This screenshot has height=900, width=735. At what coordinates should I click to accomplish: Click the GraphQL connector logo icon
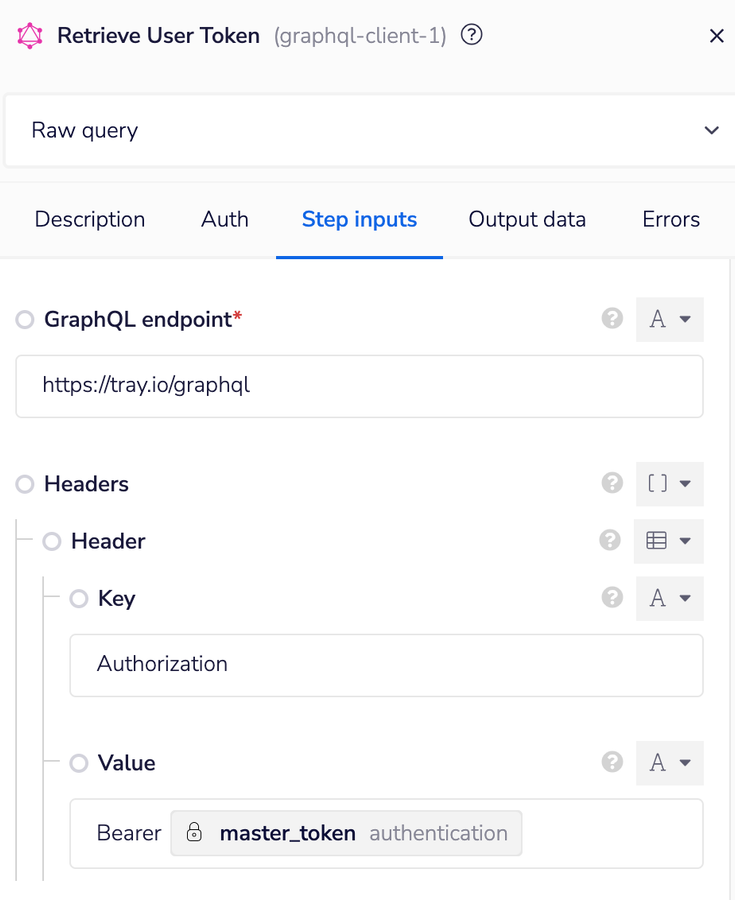(30, 36)
